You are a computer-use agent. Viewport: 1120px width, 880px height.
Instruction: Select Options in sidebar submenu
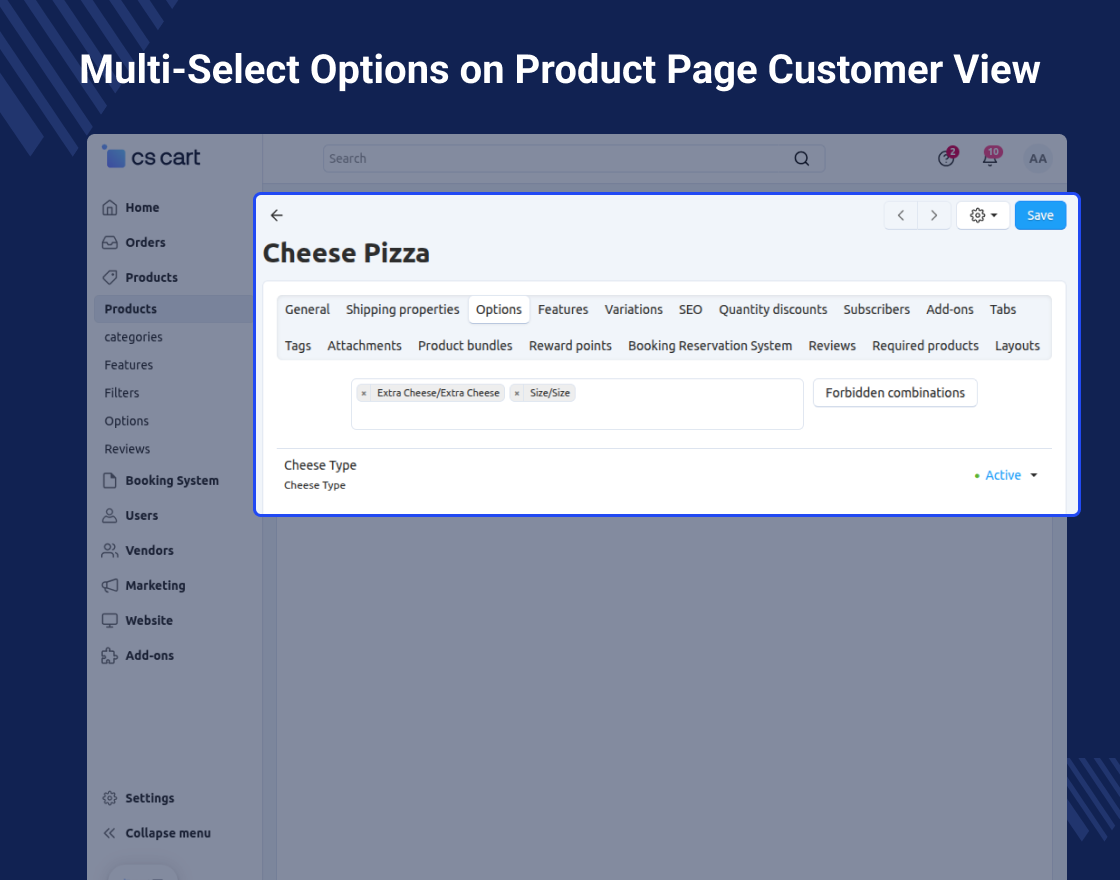pos(126,421)
